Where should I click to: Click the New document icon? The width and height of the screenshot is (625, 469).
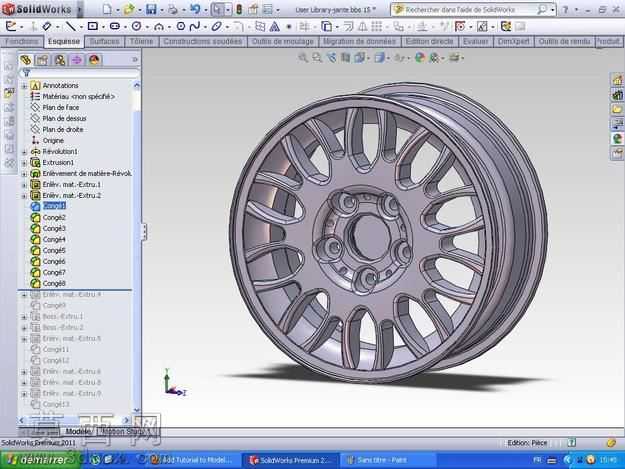(x=108, y=9)
